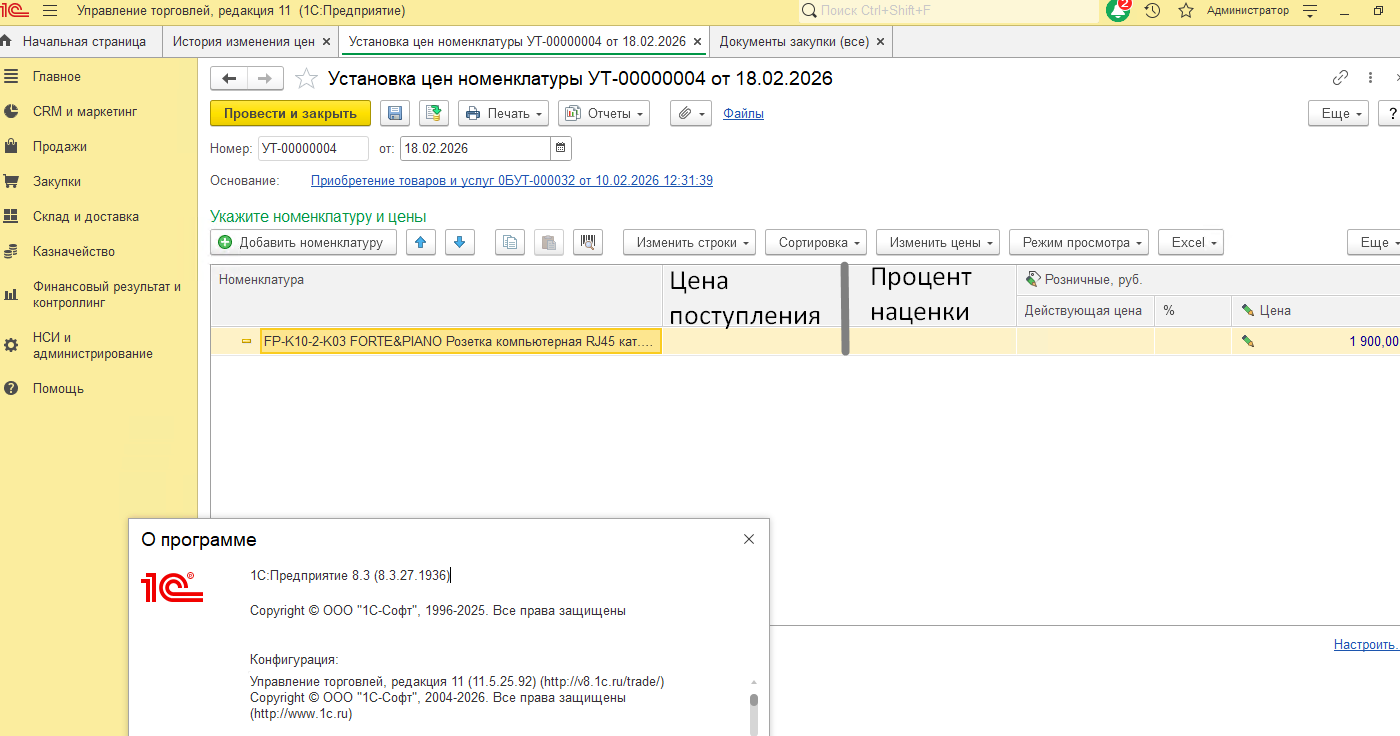Open the Приобретение товаров и услуг link

pos(511,181)
